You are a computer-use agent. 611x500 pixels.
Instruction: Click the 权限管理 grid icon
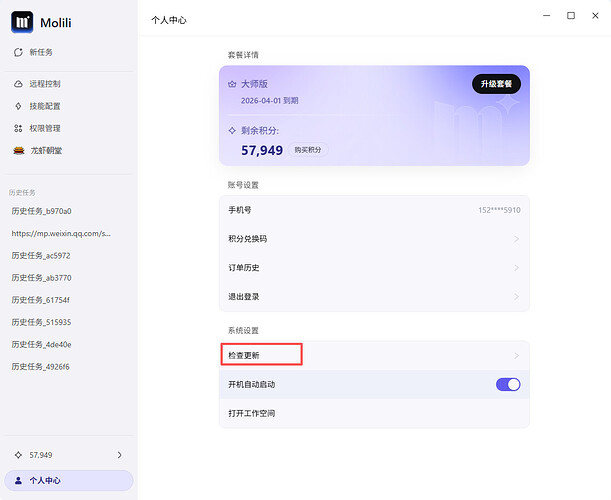pyautogui.click(x=18, y=128)
